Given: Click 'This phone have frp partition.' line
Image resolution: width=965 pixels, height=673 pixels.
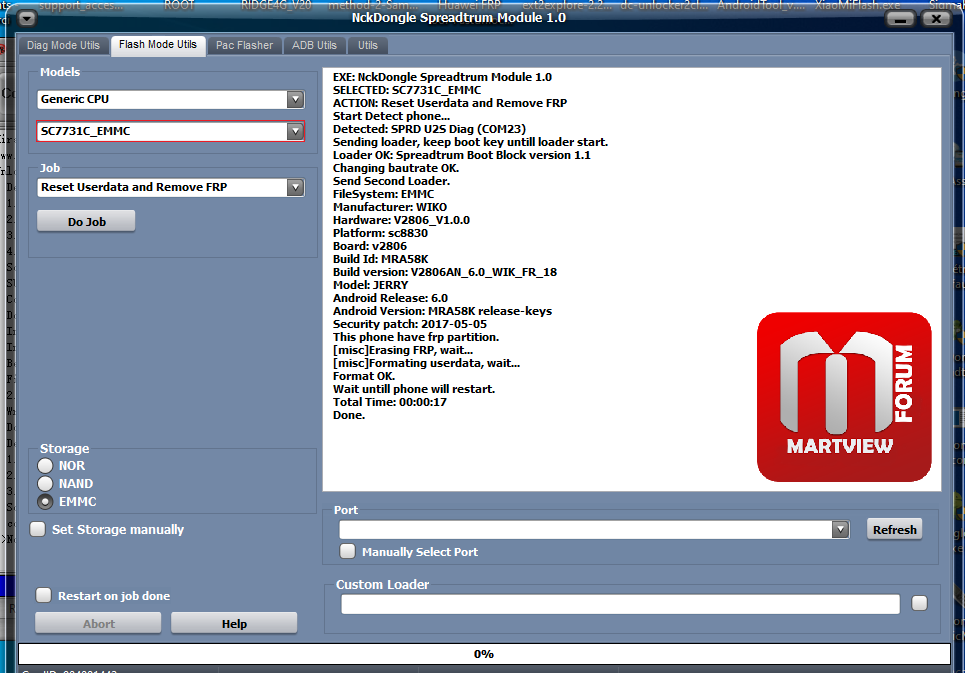Looking at the screenshot, I should tap(416, 337).
